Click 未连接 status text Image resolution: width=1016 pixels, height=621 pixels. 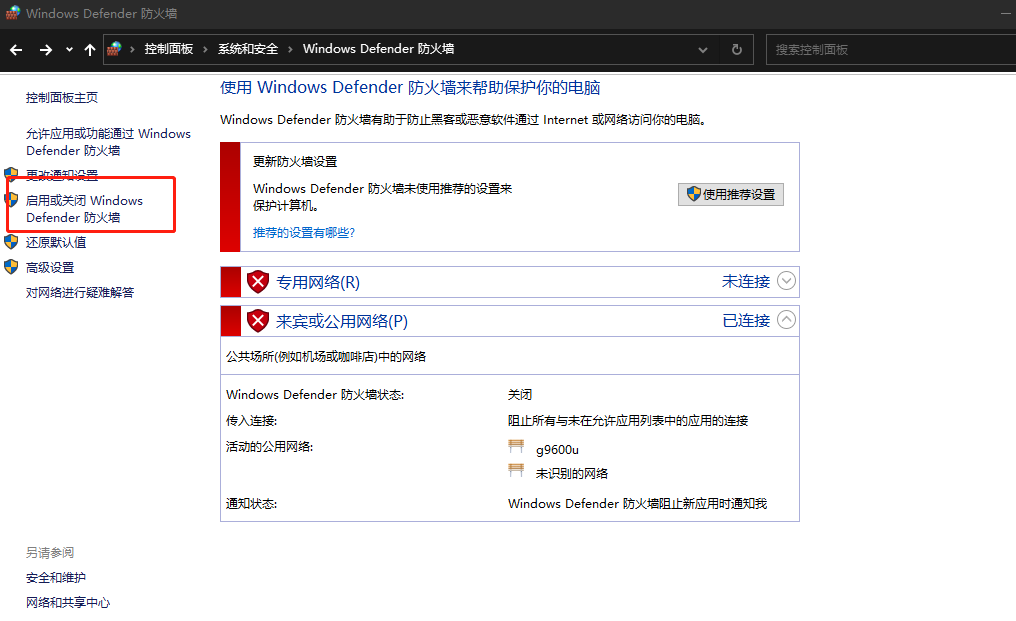[746, 281]
